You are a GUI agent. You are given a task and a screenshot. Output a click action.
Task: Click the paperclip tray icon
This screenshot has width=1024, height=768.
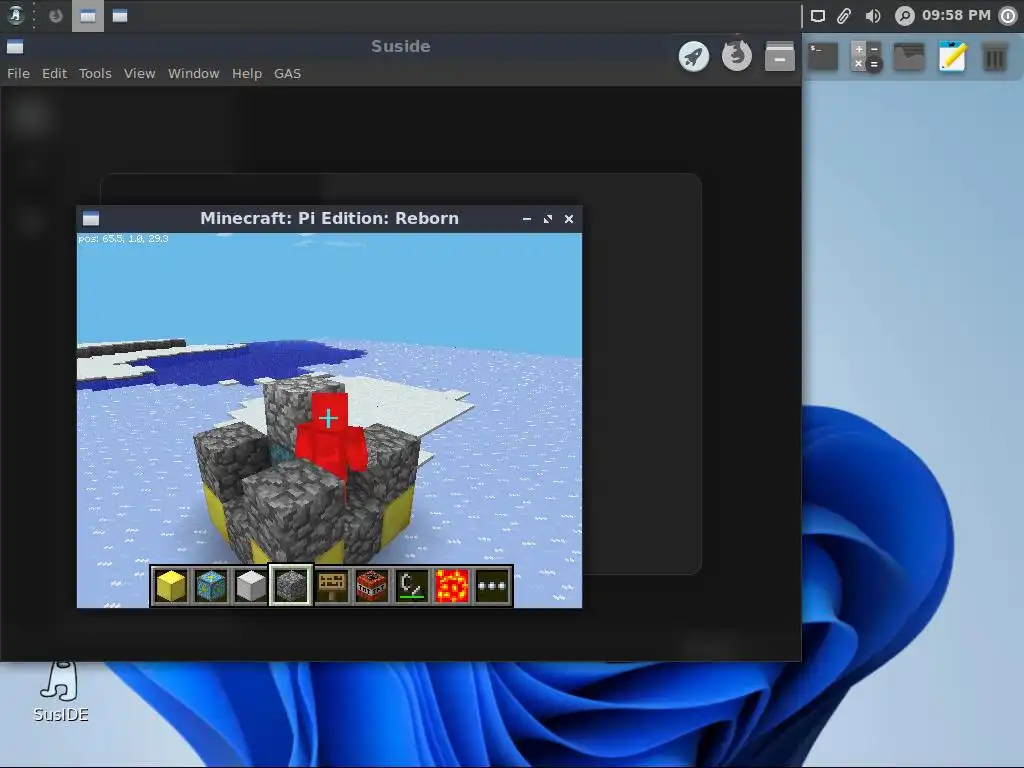[844, 16]
